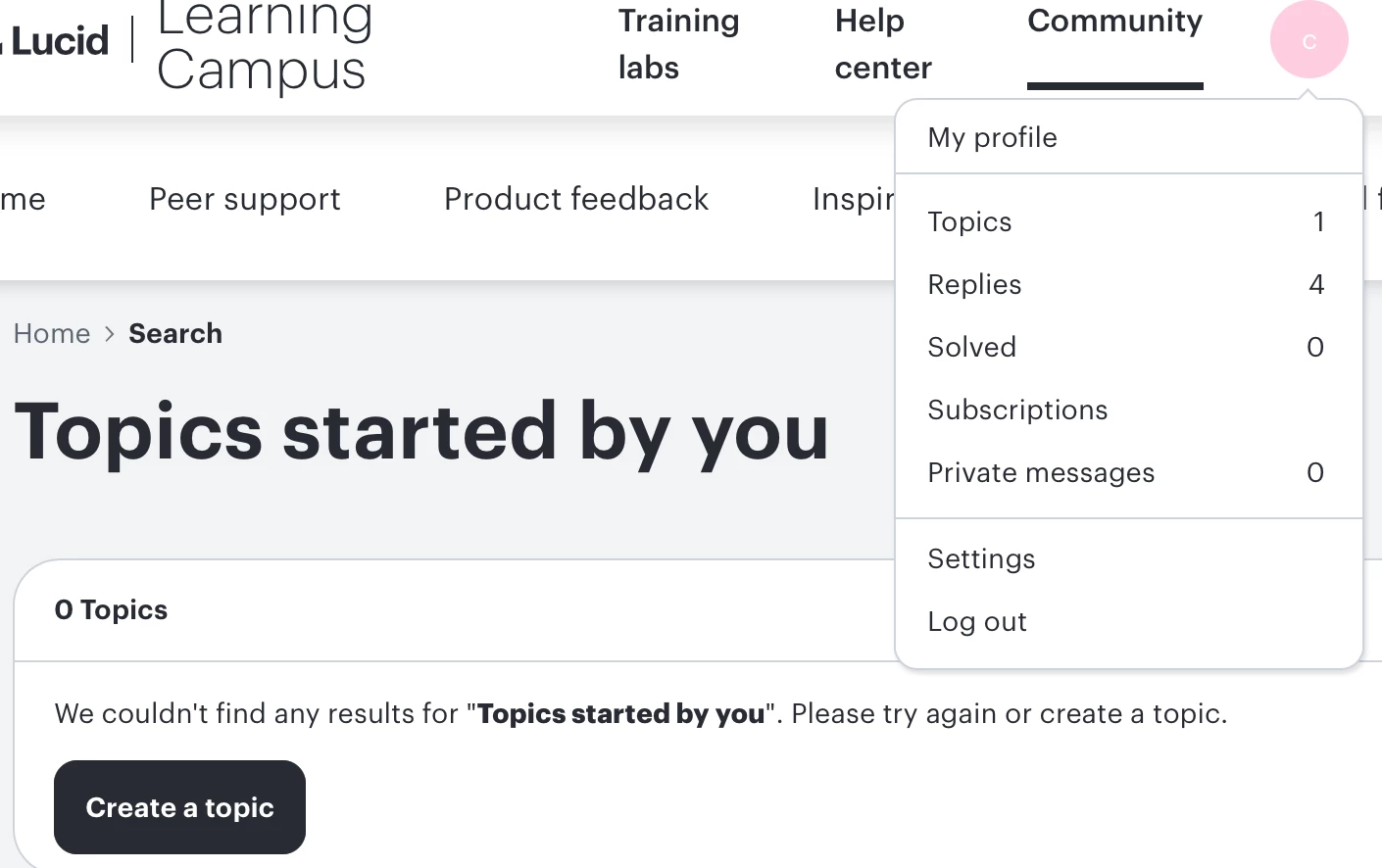Click the breadcrumb chevron separator
The width and height of the screenshot is (1382, 868).
pos(110,334)
